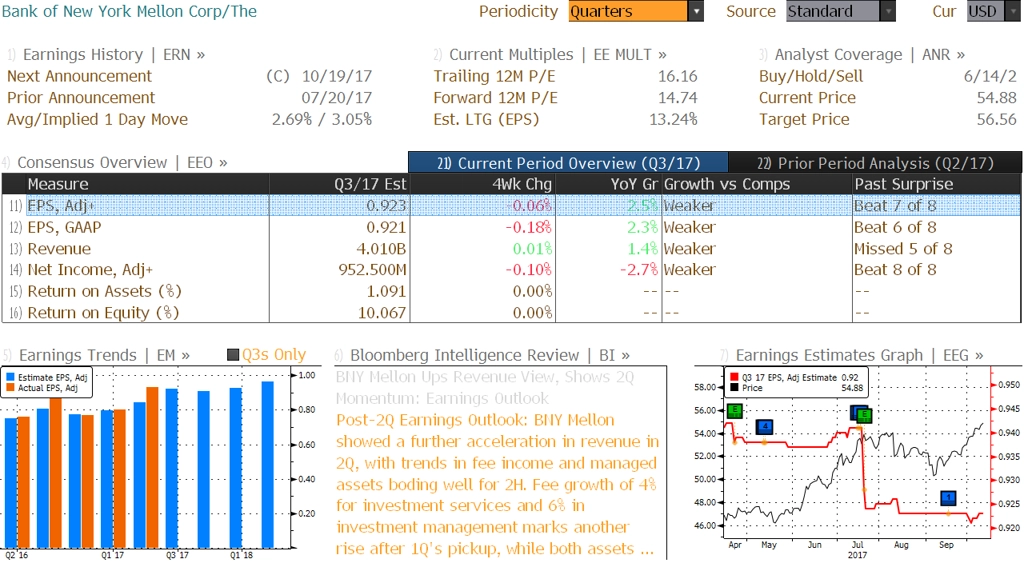Screen dimensions: 1024x563
Task: Switch to Prior Period Analysis (Q2/17) tab
Action: tap(875, 163)
